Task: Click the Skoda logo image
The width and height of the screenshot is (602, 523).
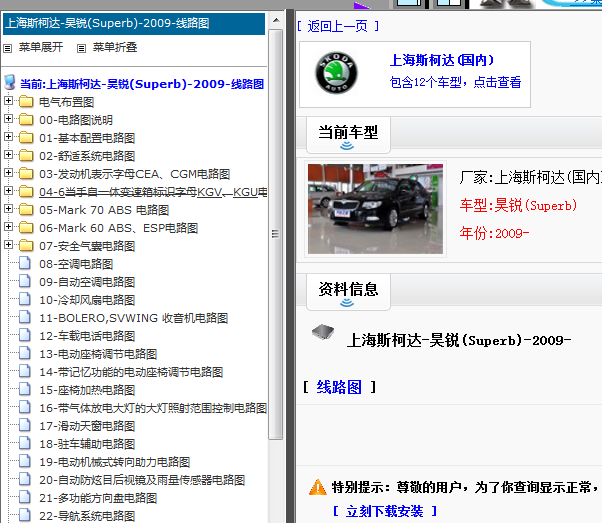Action: coord(336,73)
